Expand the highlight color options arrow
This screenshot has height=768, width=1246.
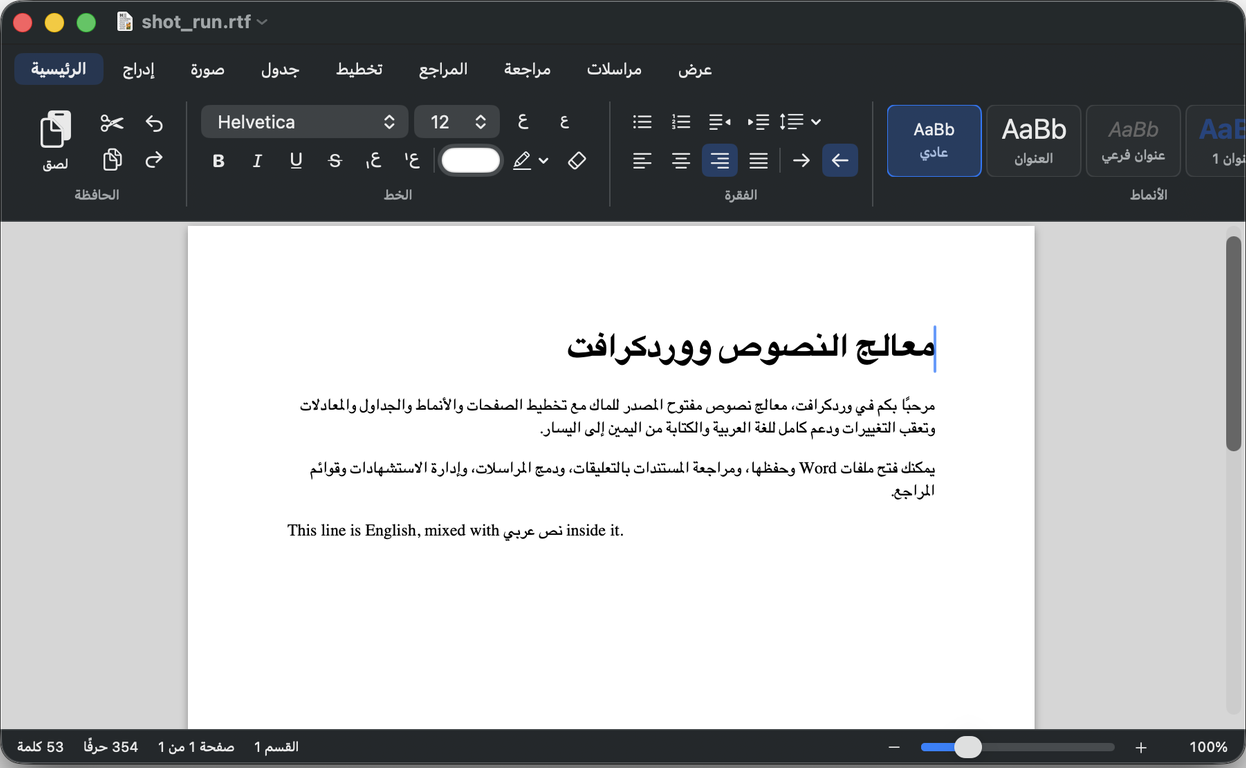(544, 161)
